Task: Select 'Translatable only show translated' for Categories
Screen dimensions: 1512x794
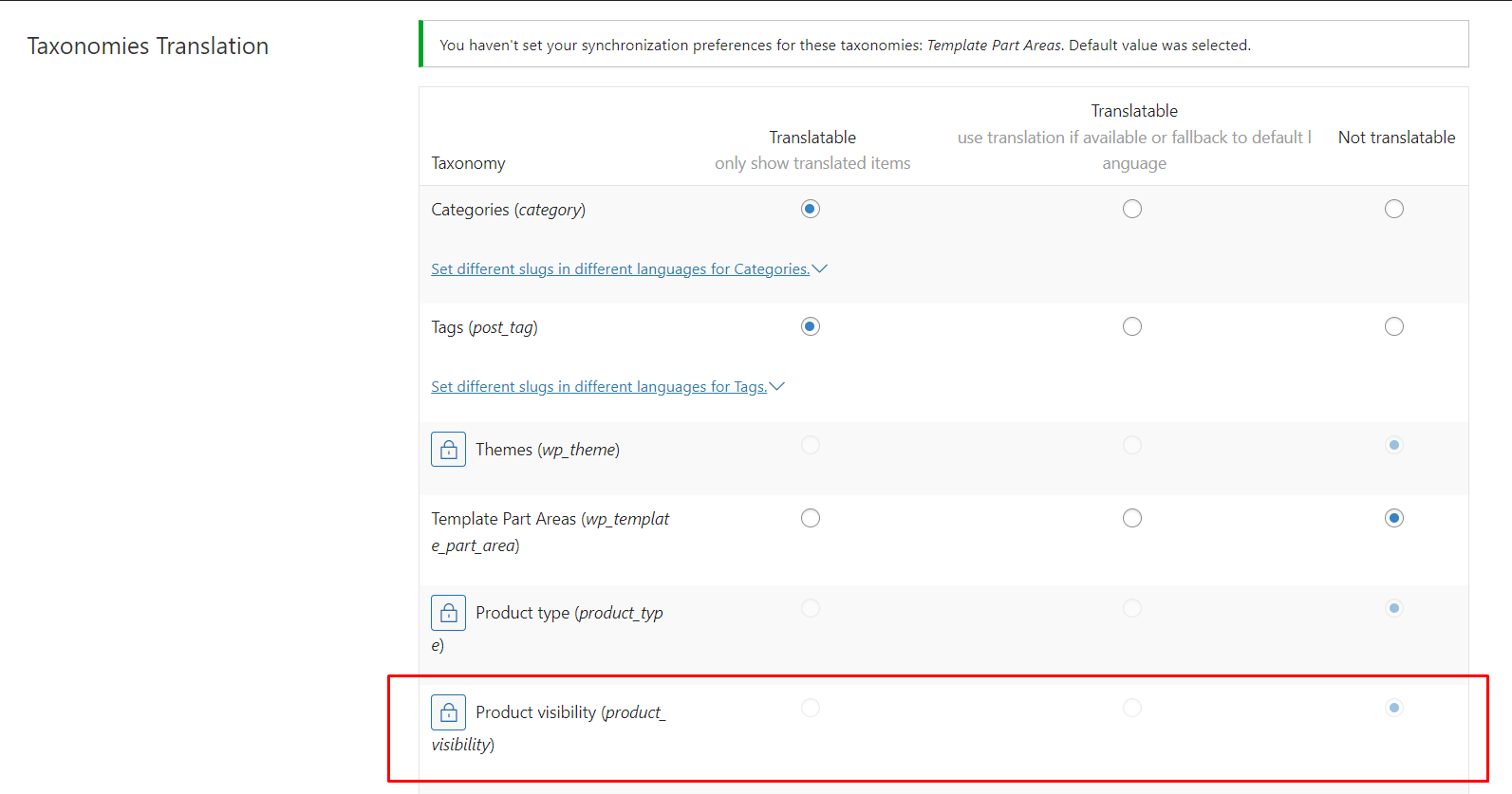Action: pyautogui.click(x=810, y=209)
